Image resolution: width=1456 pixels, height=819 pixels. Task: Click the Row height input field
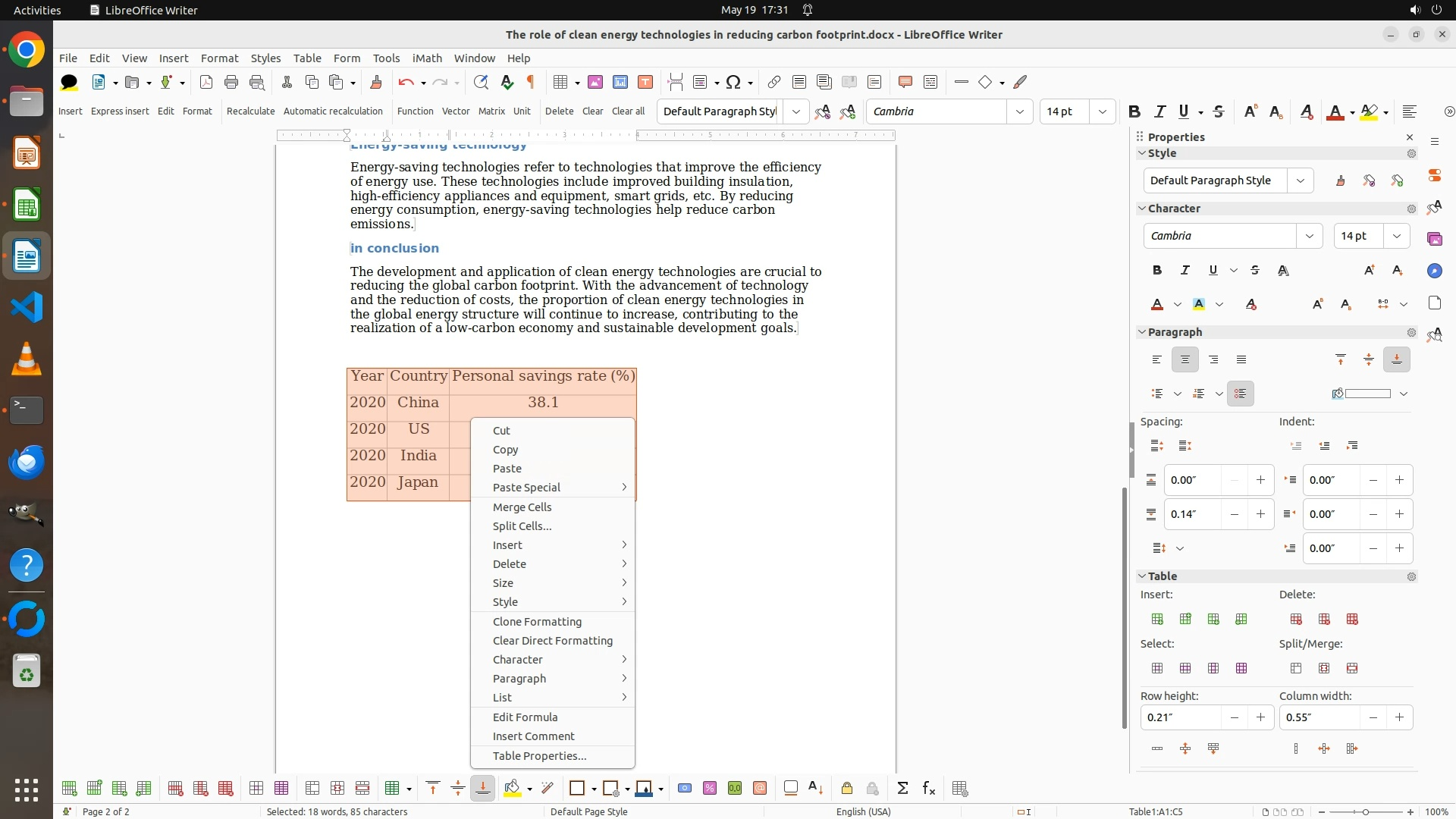pyautogui.click(x=1181, y=717)
